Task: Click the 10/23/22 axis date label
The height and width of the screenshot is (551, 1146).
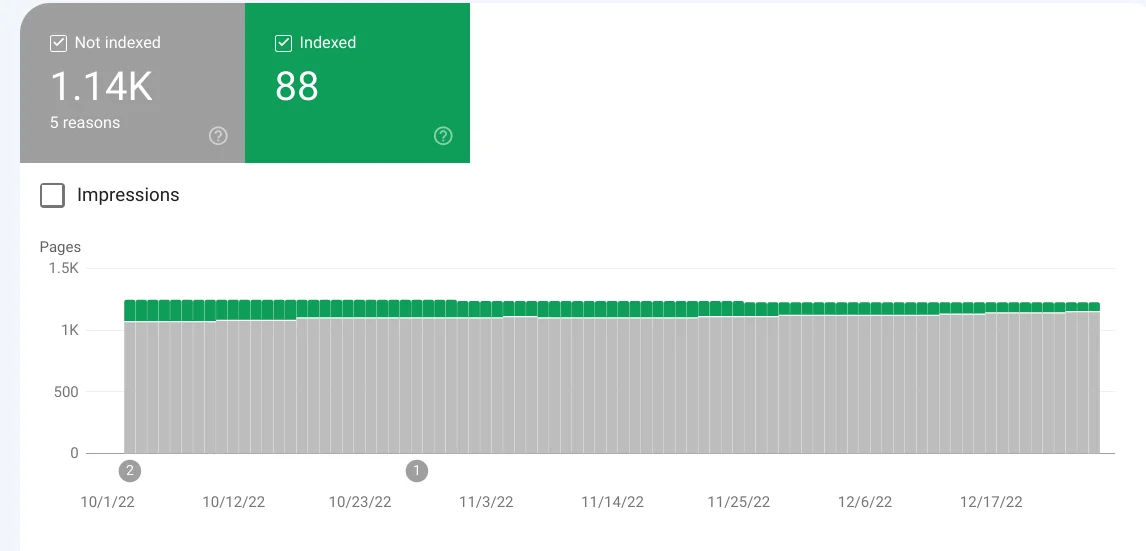Action: click(360, 502)
